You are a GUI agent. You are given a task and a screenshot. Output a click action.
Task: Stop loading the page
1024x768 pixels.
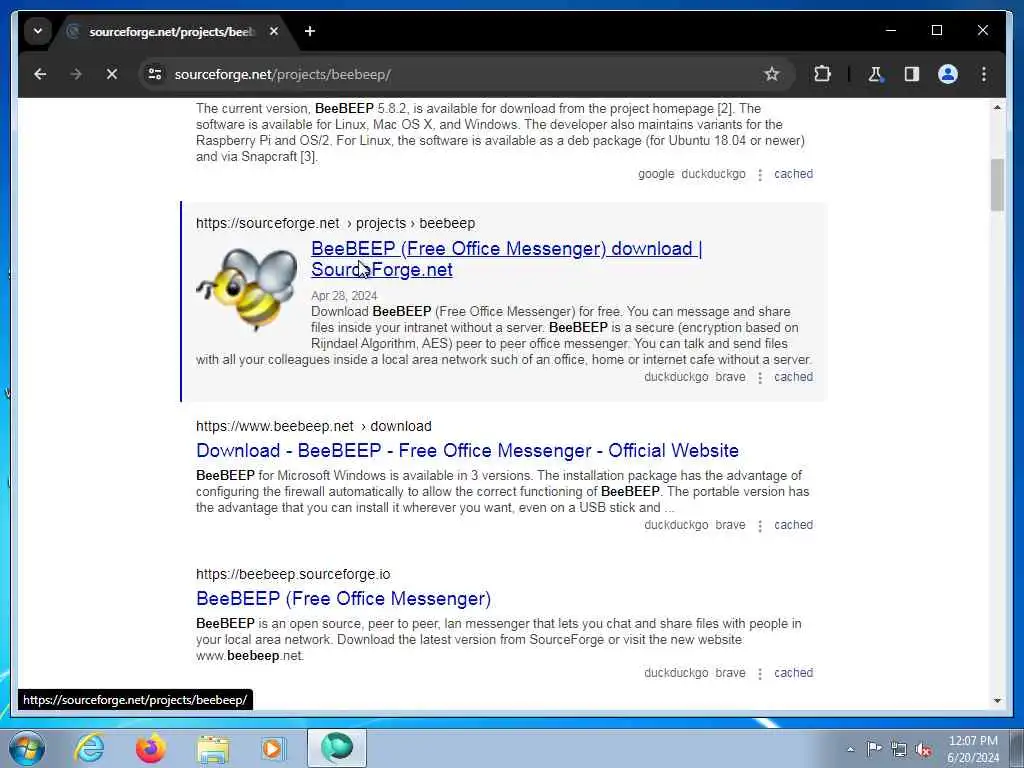pyautogui.click(x=112, y=74)
